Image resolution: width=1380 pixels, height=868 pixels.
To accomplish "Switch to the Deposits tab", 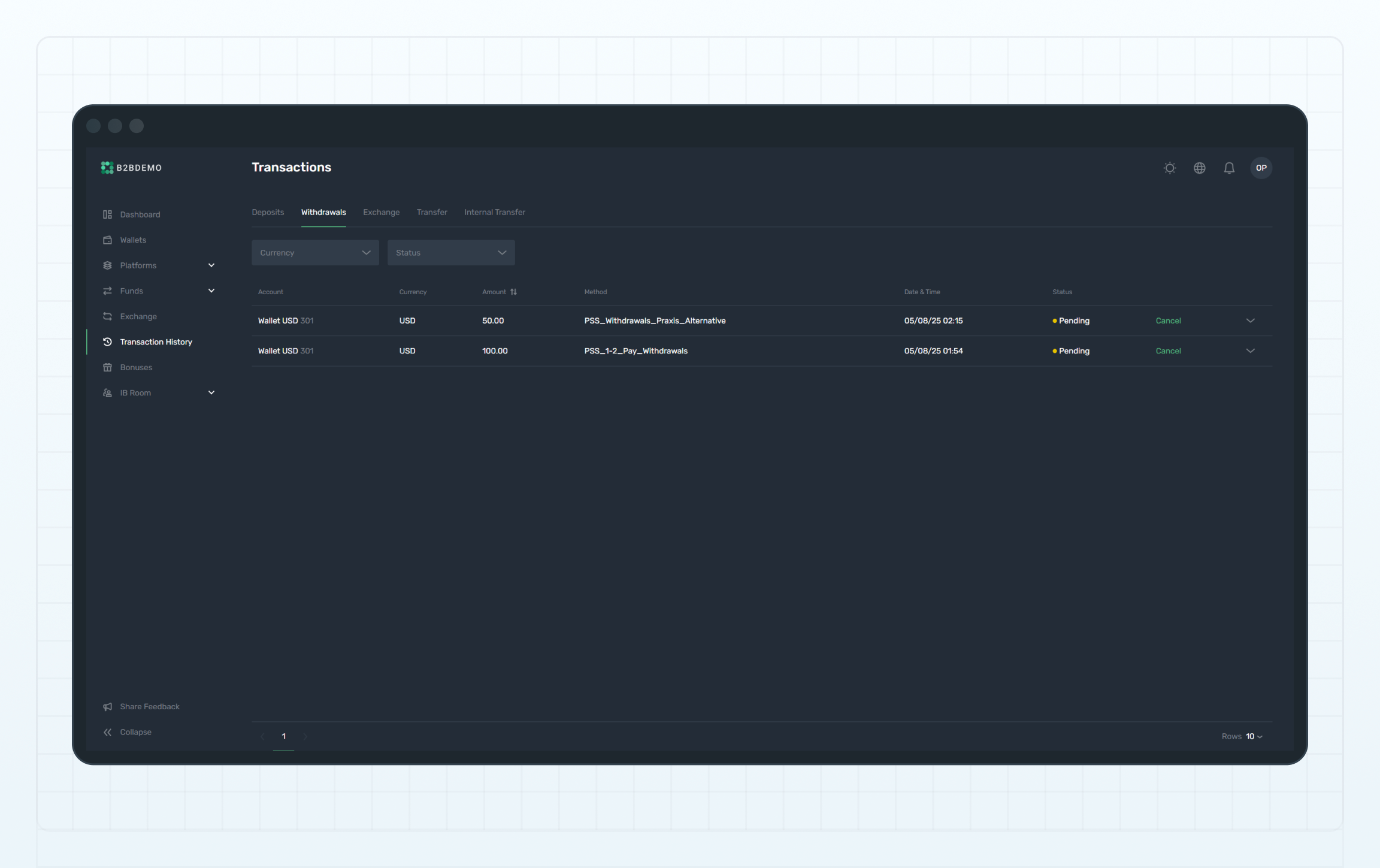I will point(268,212).
